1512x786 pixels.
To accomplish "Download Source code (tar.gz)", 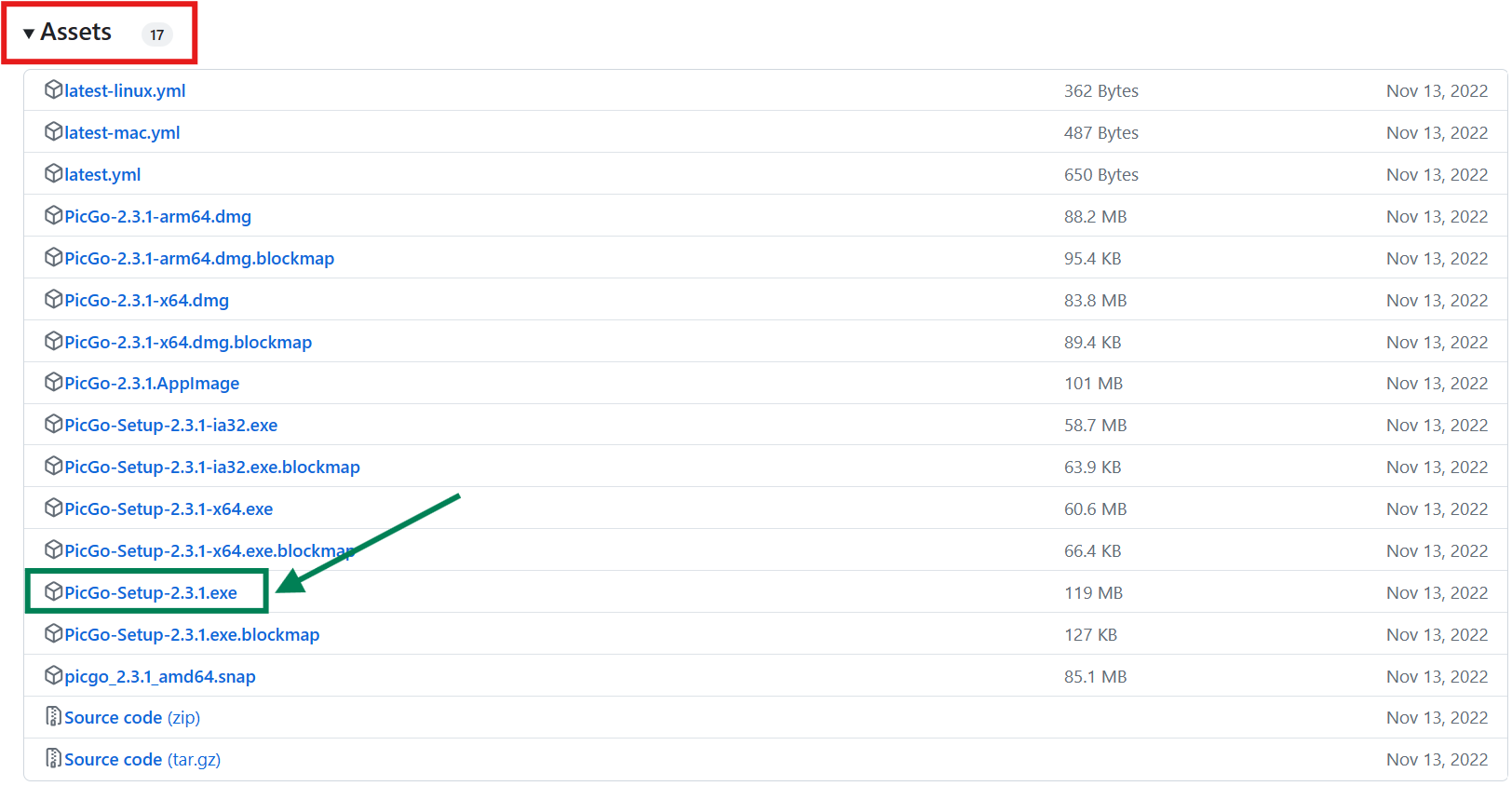I will pos(142,759).
